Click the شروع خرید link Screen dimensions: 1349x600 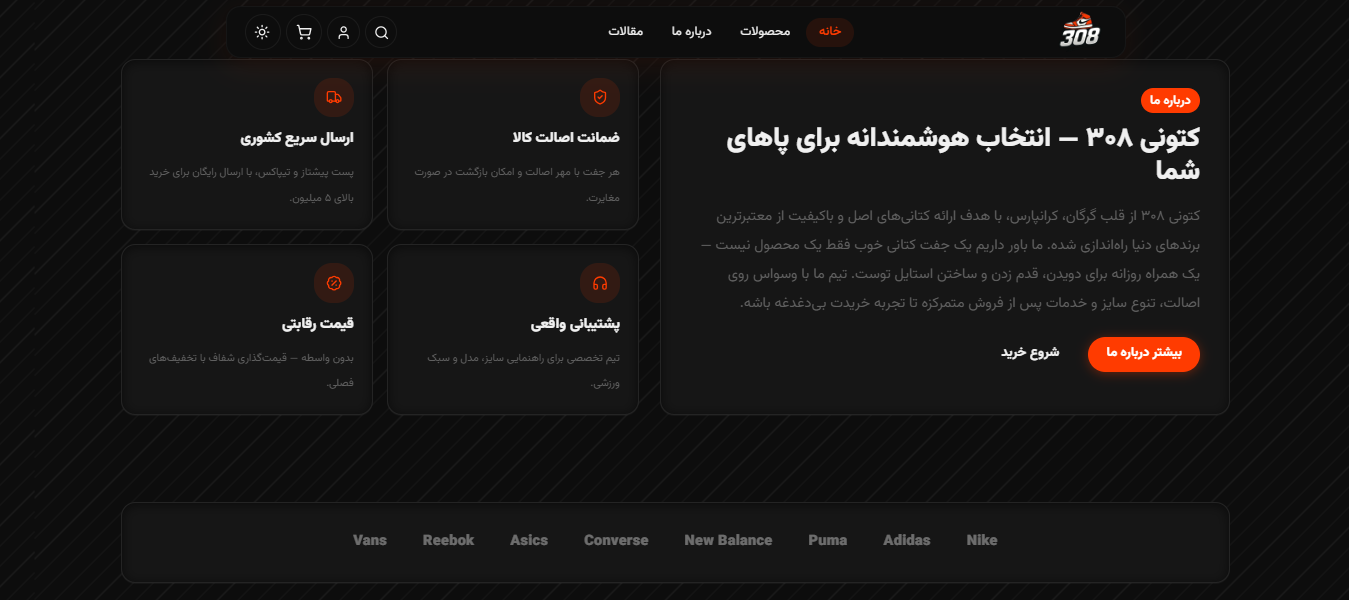coord(1030,353)
